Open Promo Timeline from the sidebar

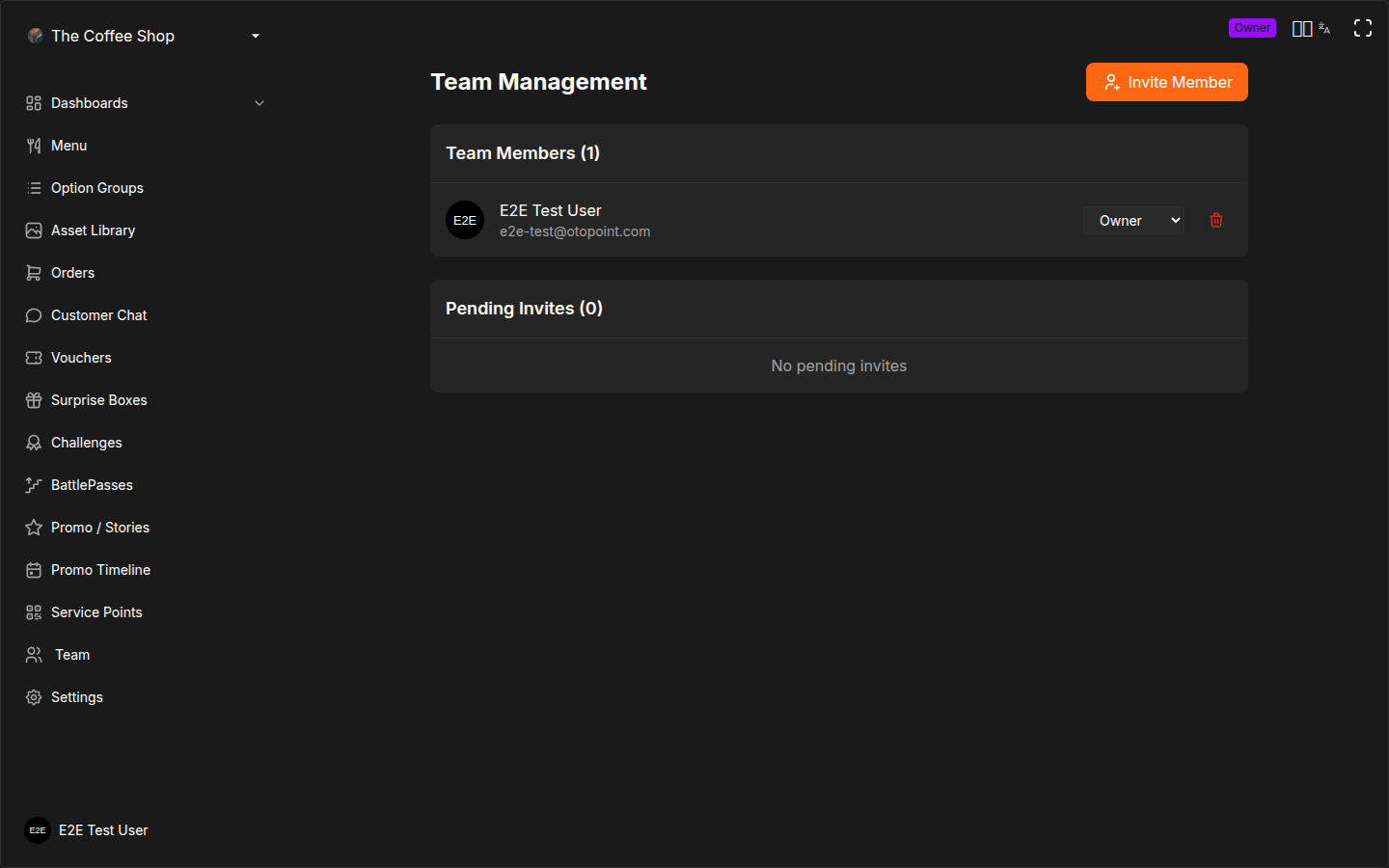click(x=100, y=569)
